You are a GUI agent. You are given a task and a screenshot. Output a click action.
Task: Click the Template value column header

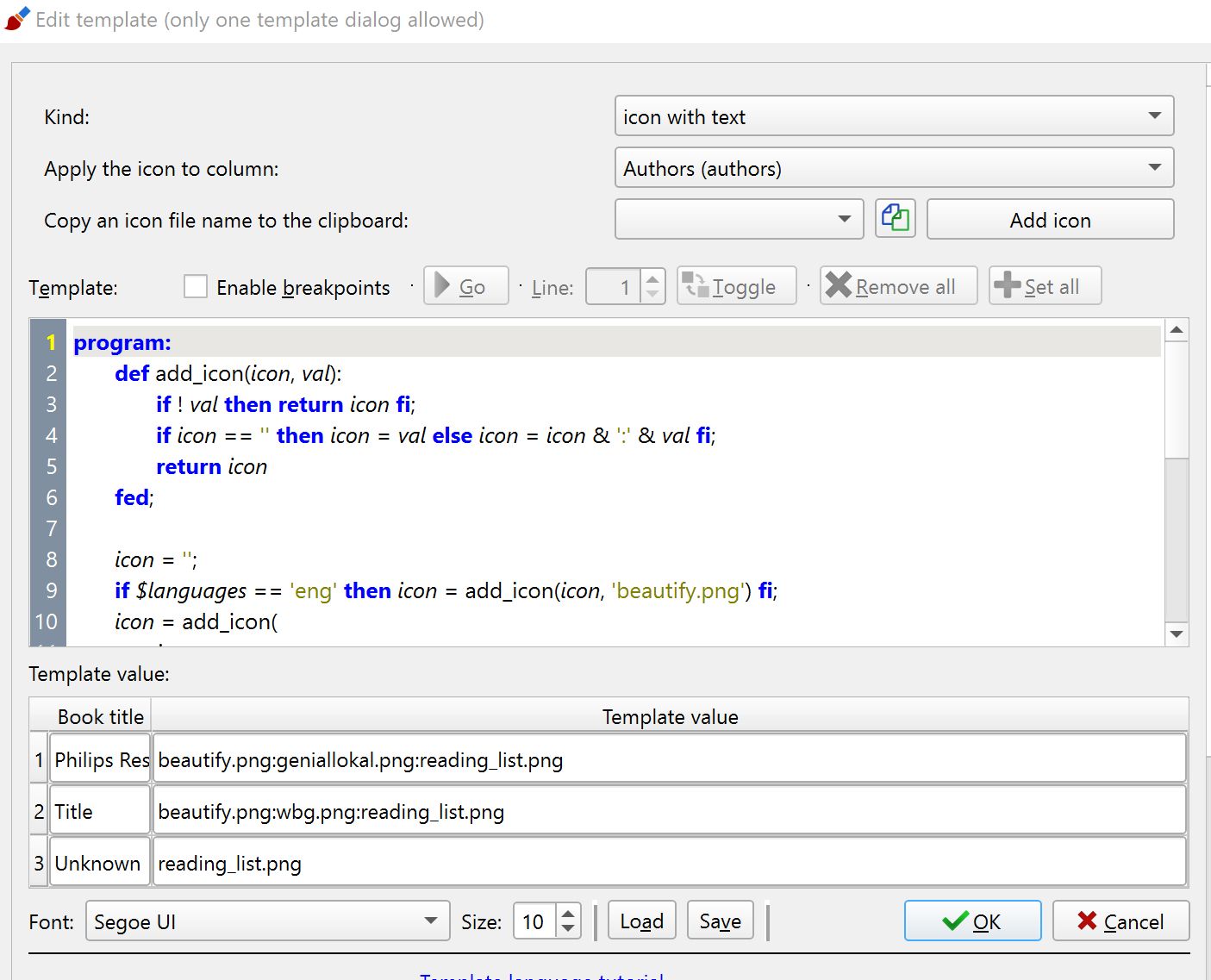pos(670,716)
